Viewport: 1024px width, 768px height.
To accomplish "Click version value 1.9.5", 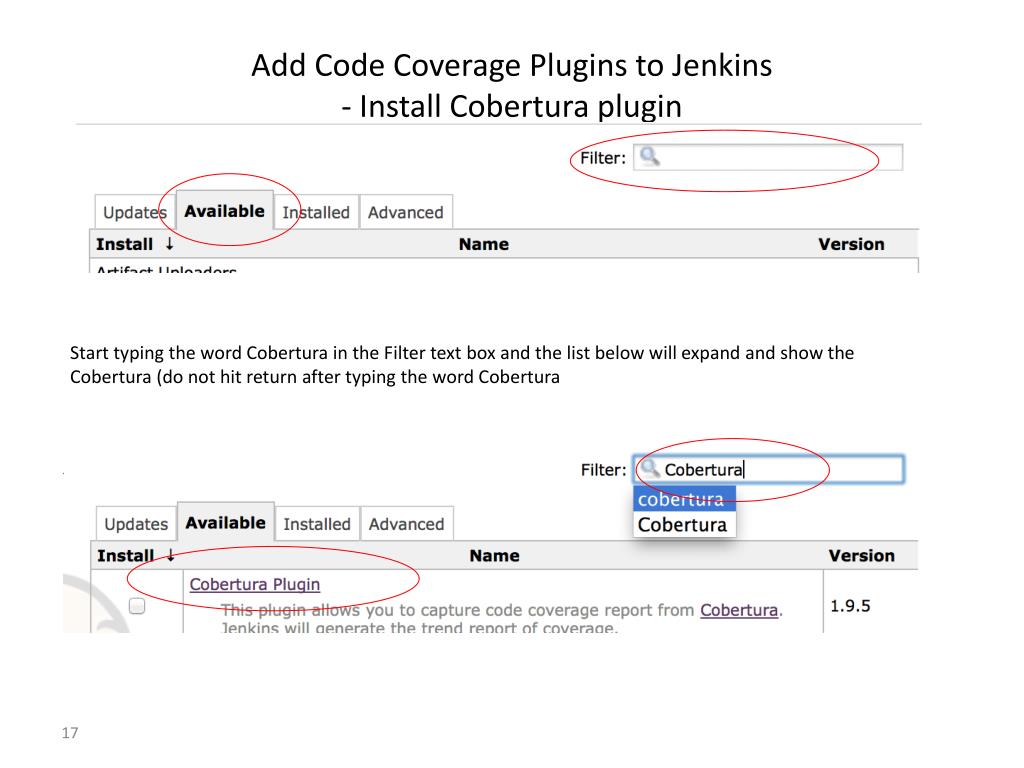I will tap(850, 606).
